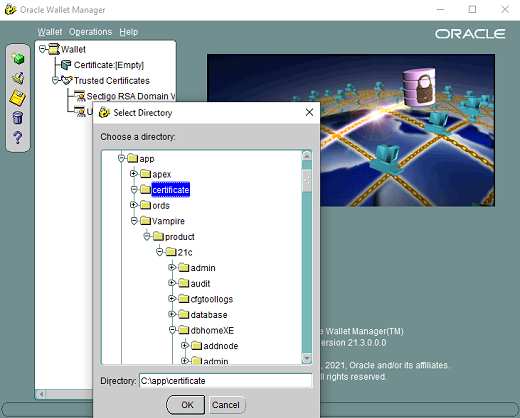Click the Help question mark icon
Image resolution: width=520 pixels, height=418 pixels.
point(18,137)
